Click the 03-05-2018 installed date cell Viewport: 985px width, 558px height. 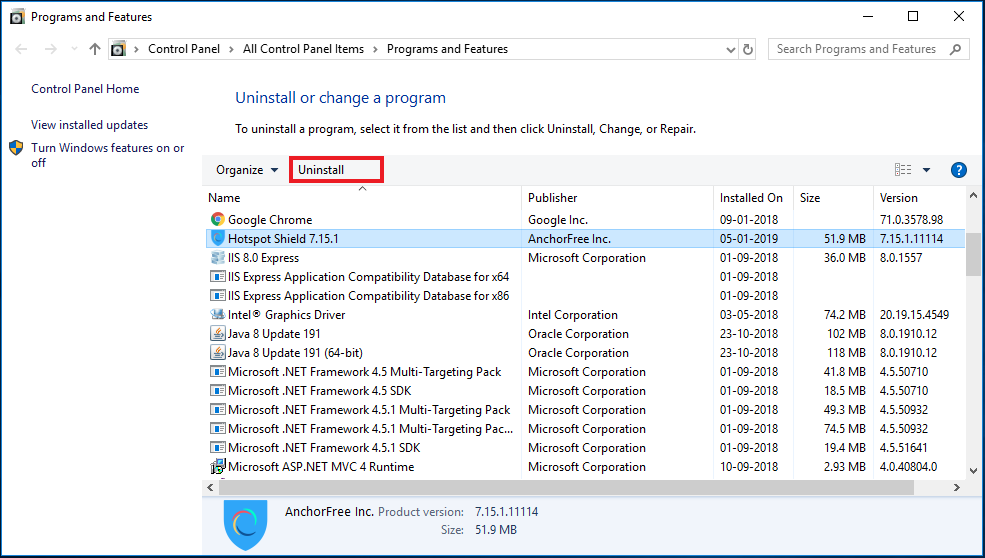pos(749,315)
